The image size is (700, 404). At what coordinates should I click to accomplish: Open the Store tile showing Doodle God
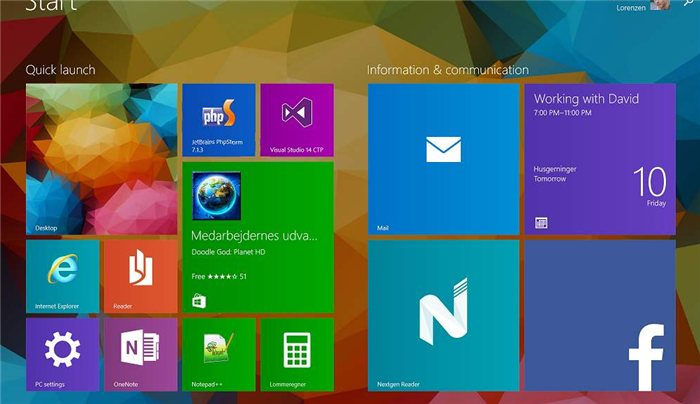(258, 237)
